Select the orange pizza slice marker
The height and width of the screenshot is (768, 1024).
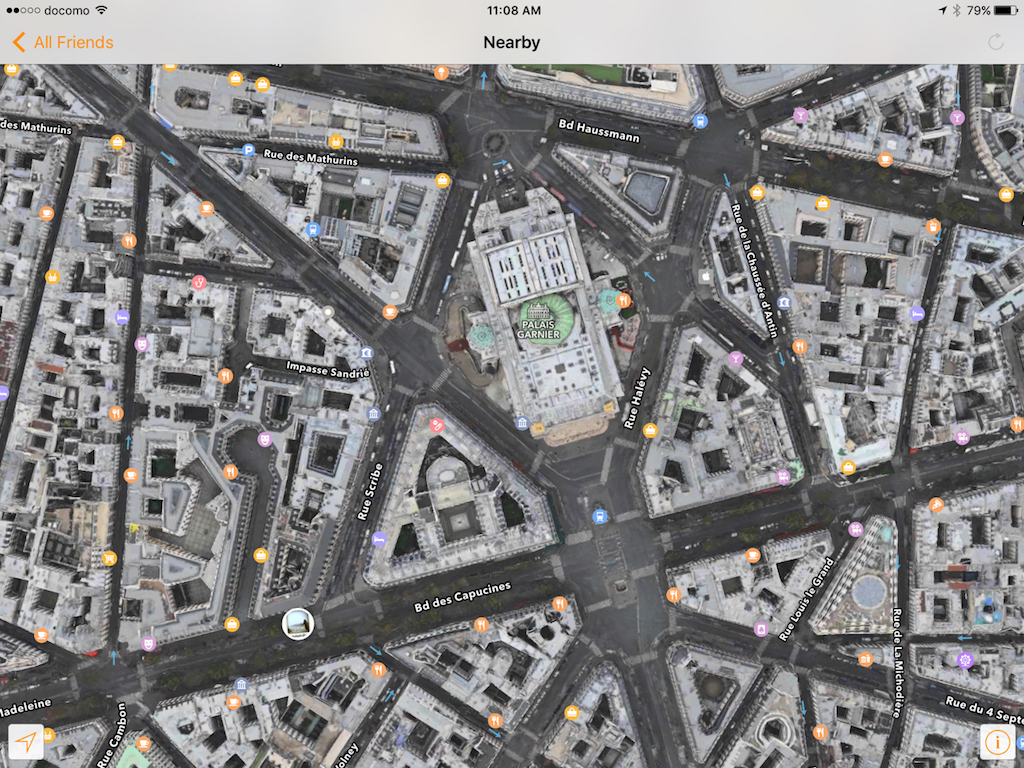tap(936, 504)
